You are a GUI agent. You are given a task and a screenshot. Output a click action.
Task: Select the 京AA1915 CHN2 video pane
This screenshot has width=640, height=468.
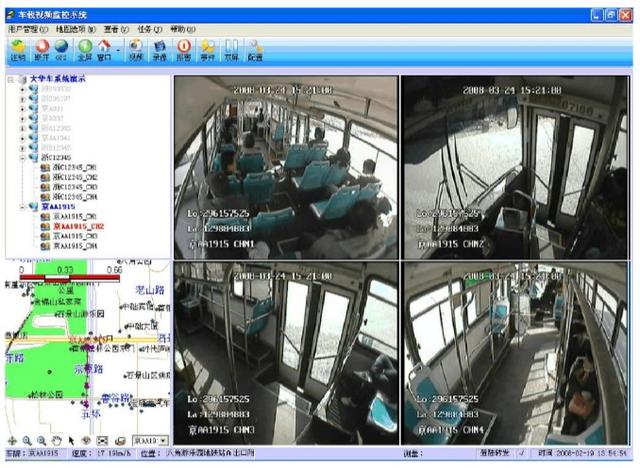click(x=515, y=167)
